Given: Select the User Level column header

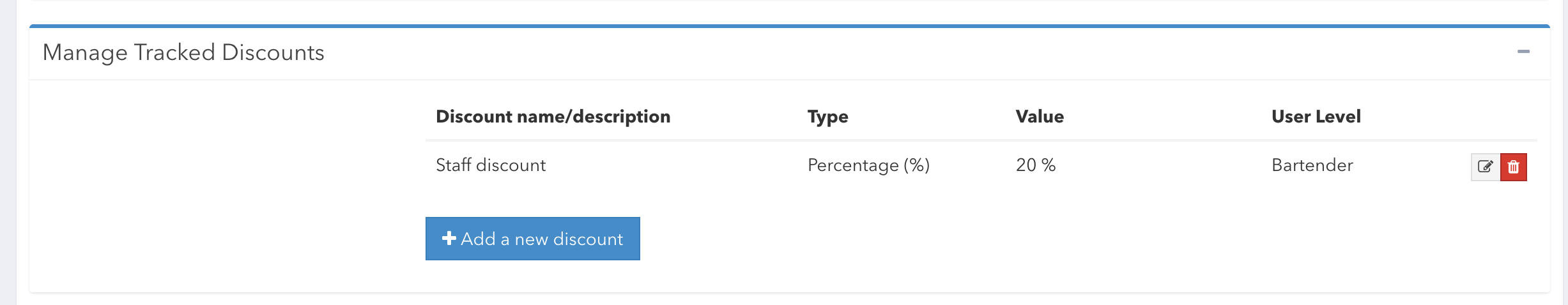Looking at the screenshot, I should tap(1316, 117).
